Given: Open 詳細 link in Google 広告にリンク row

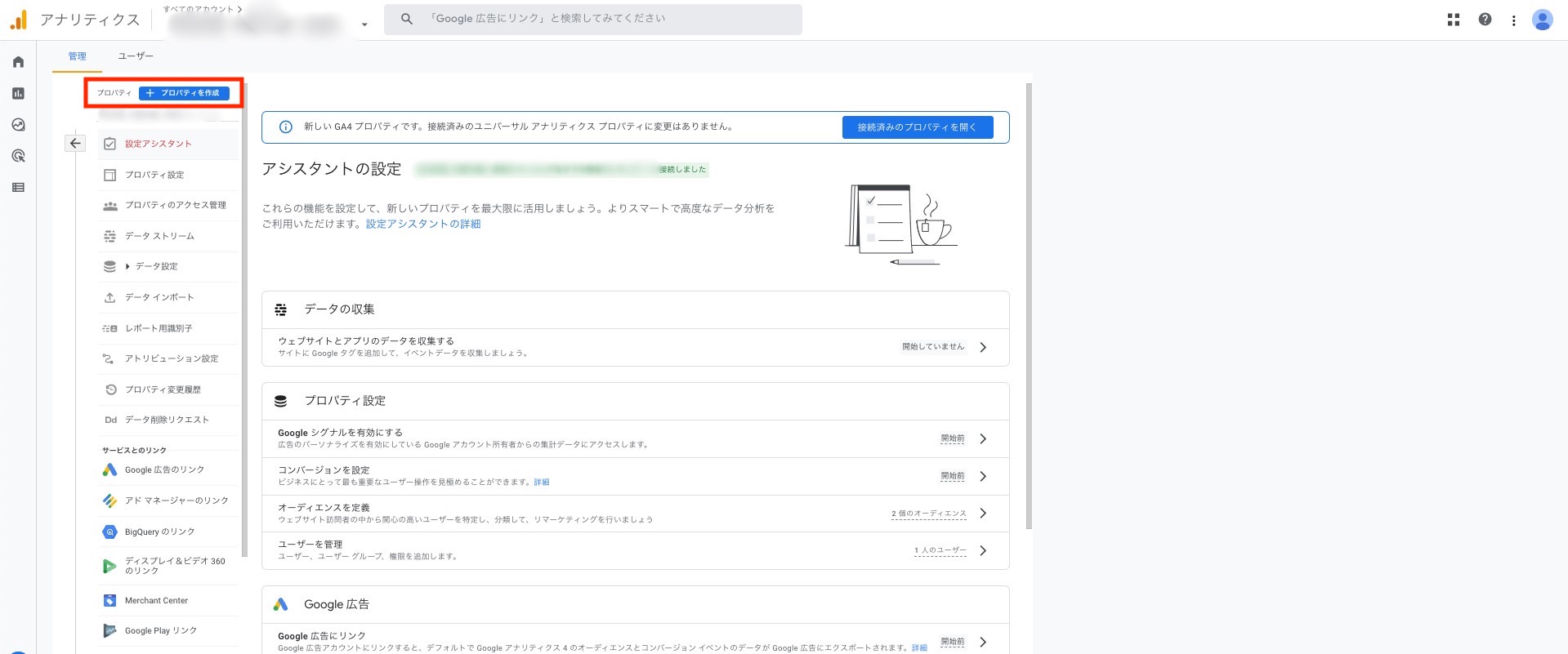Looking at the screenshot, I should (x=919, y=648).
